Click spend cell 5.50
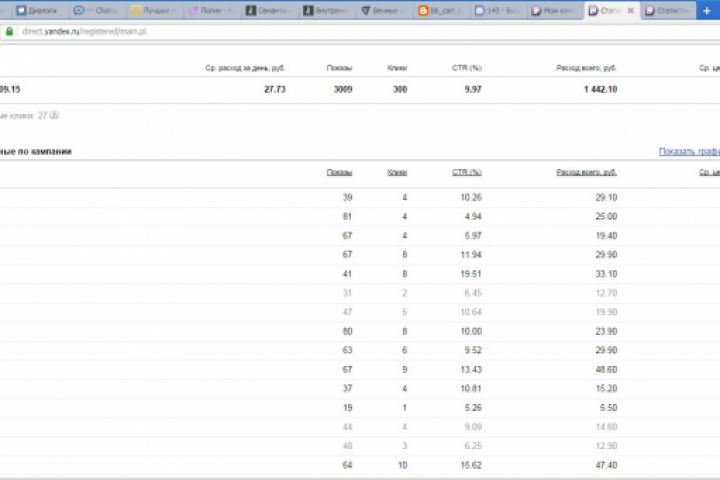The height and width of the screenshot is (480, 720). [x=608, y=408]
